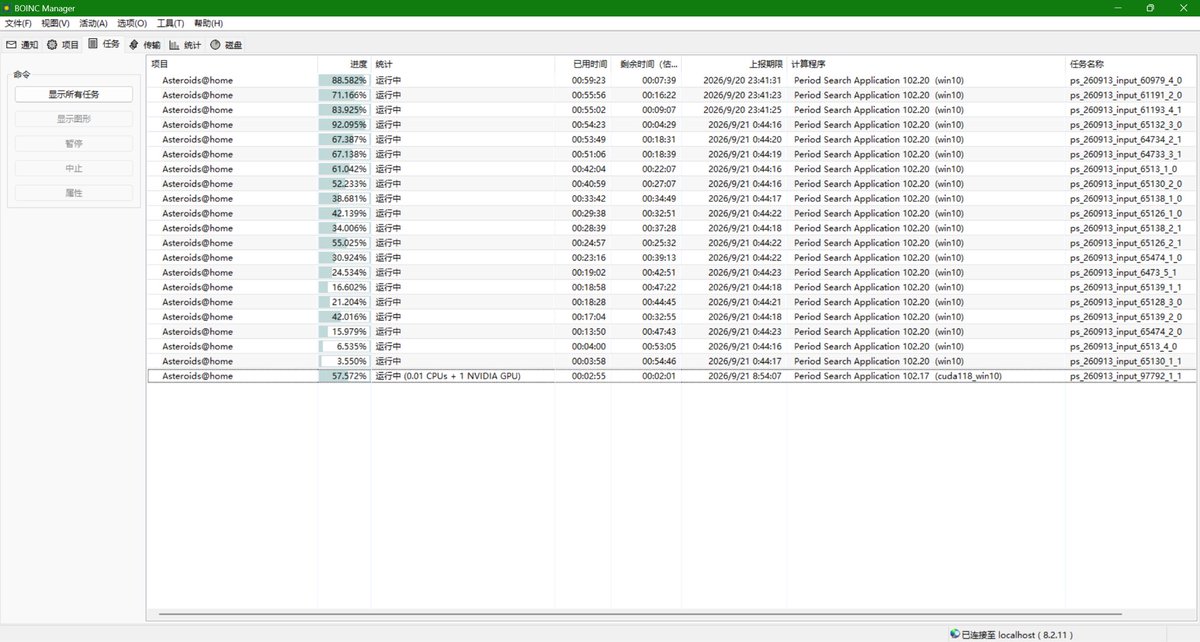The width and height of the screenshot is (1200, 642).
Task: Open the 统计 tab with the bar chart icon
Action: tap(185, 44)
